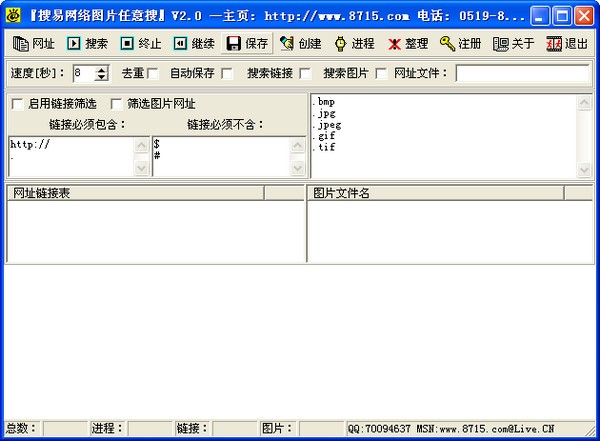Viewport: 600px width, 441px height.
Task: Click the 保存 (save) floppy button
Action: pyautogui.click(x=247, y=43)
